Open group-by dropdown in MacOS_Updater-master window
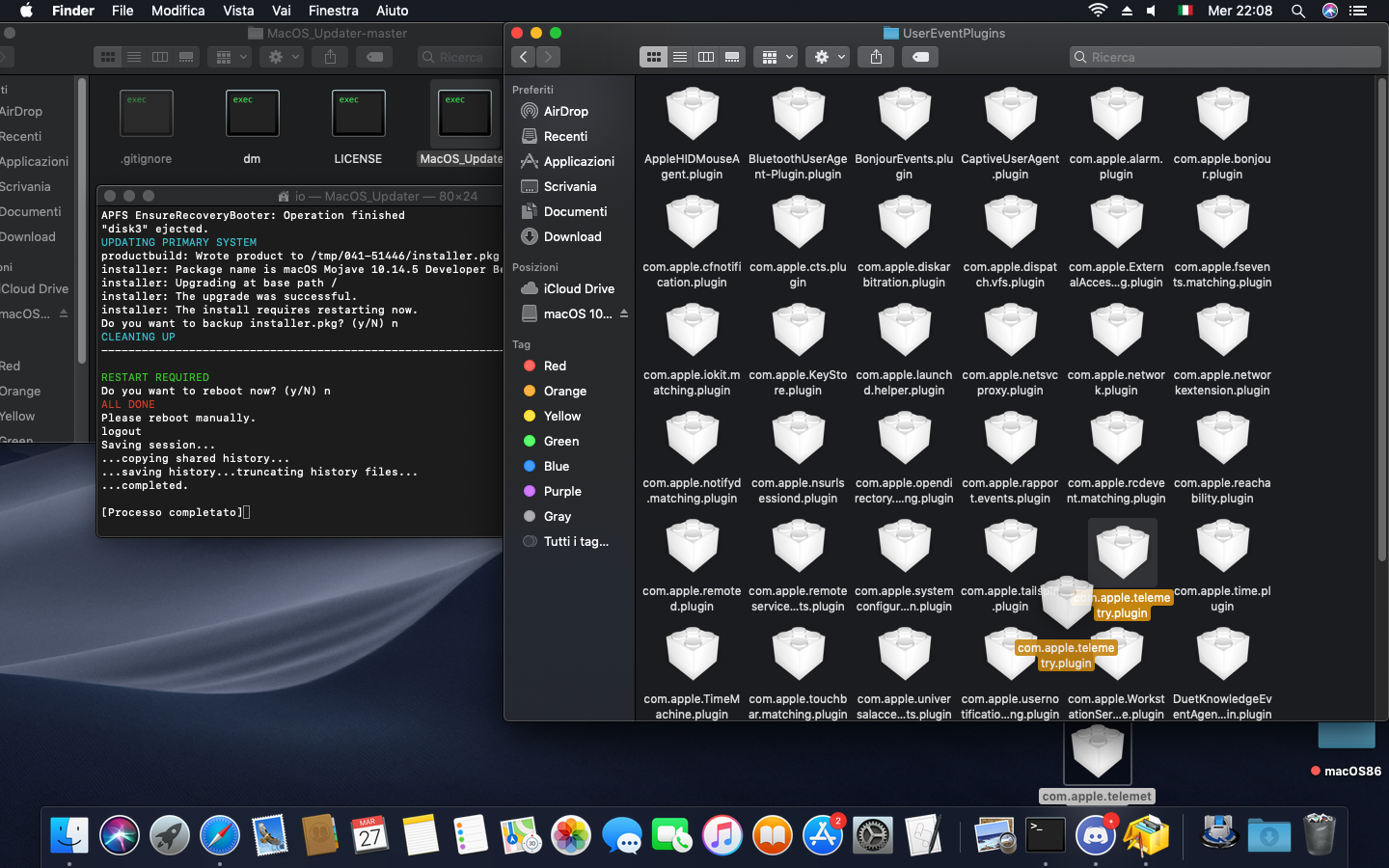This screenshot has width=1389, height=868. click(x=231, y=57)
